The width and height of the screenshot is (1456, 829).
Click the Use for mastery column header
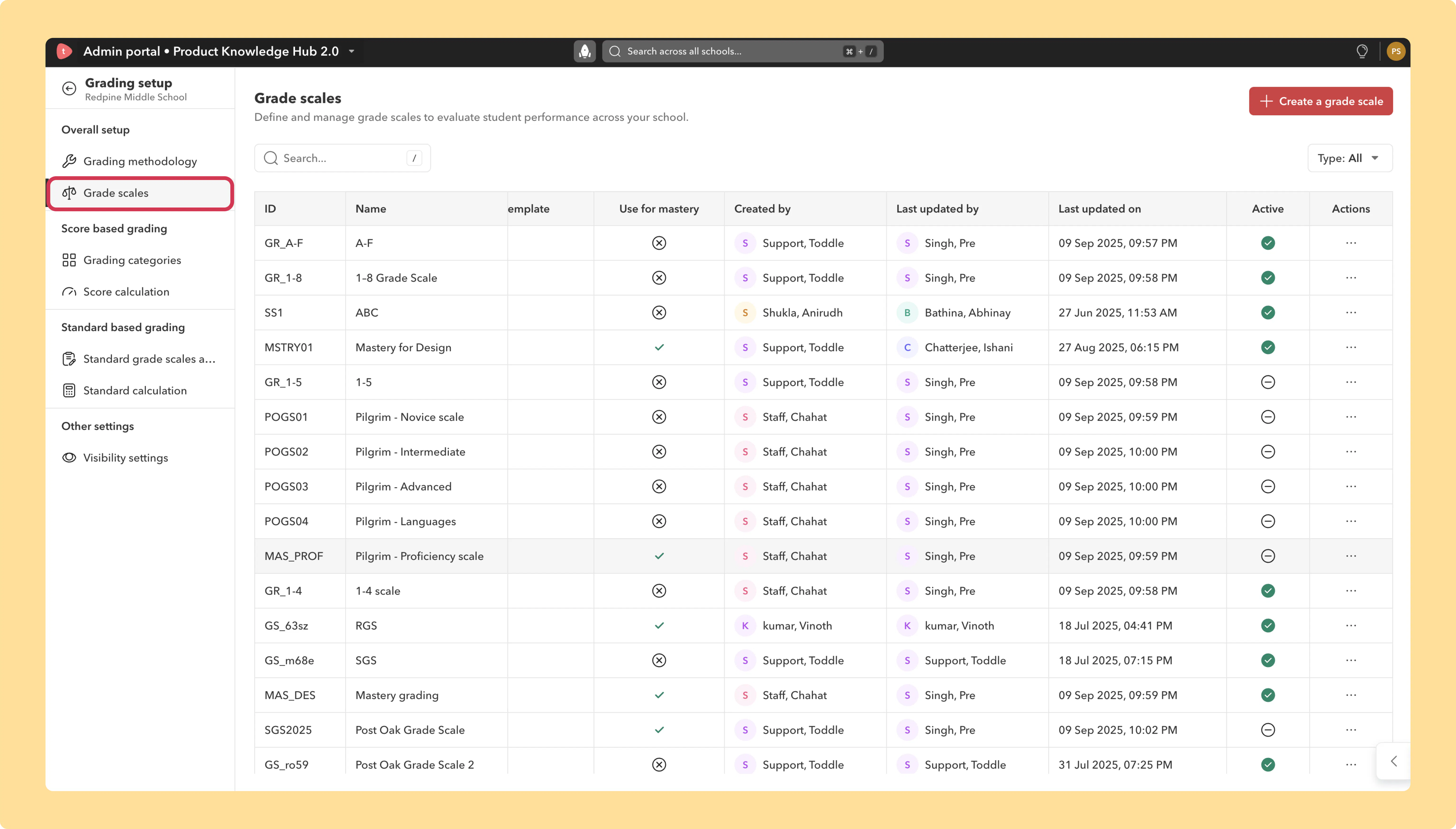659,209
